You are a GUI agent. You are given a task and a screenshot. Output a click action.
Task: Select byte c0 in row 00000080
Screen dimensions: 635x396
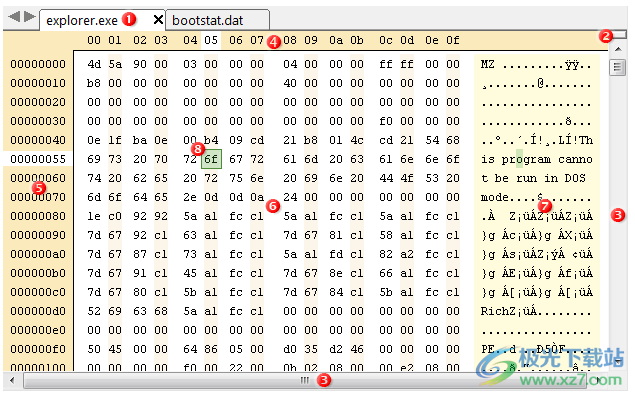[x=115, y=216]
